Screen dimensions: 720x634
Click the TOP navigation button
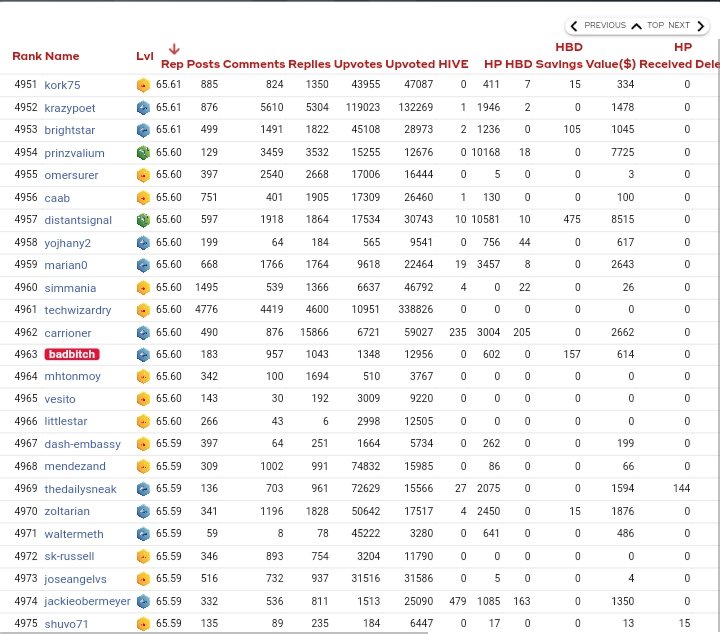click(x=655, y=25)
